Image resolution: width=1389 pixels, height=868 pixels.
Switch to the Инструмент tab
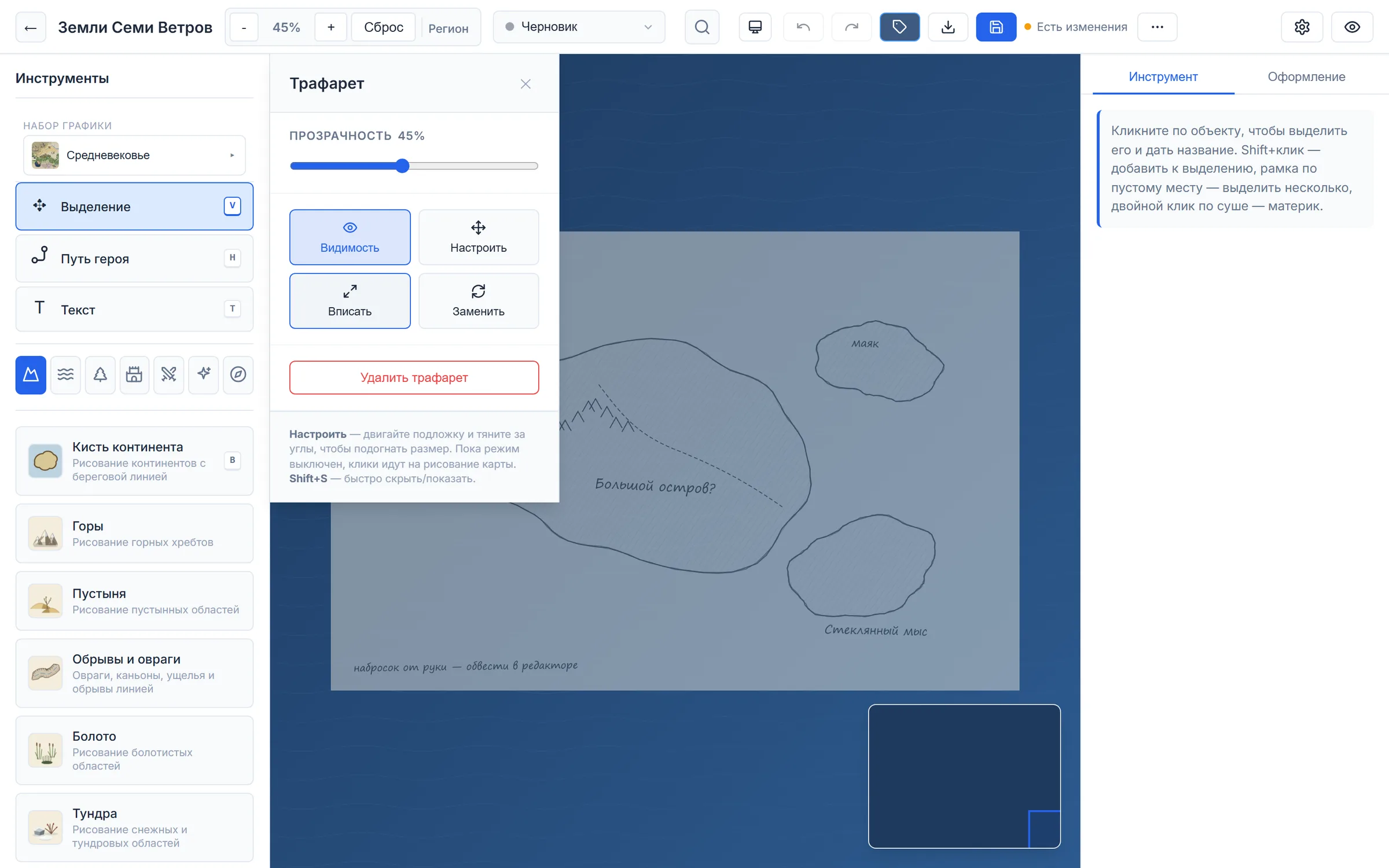point(1163,76)
